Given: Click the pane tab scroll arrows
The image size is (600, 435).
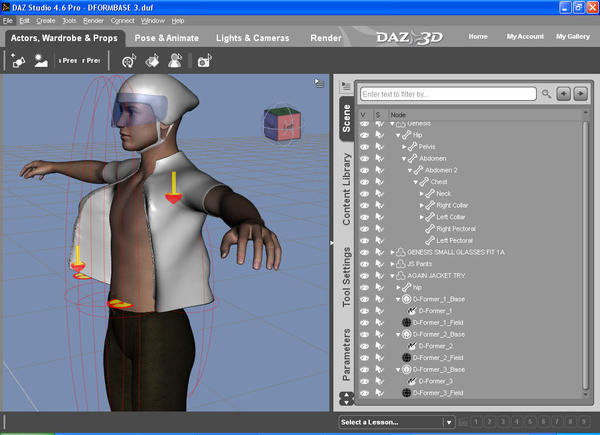Looking at the screenshot, I should tap(346, 399).
